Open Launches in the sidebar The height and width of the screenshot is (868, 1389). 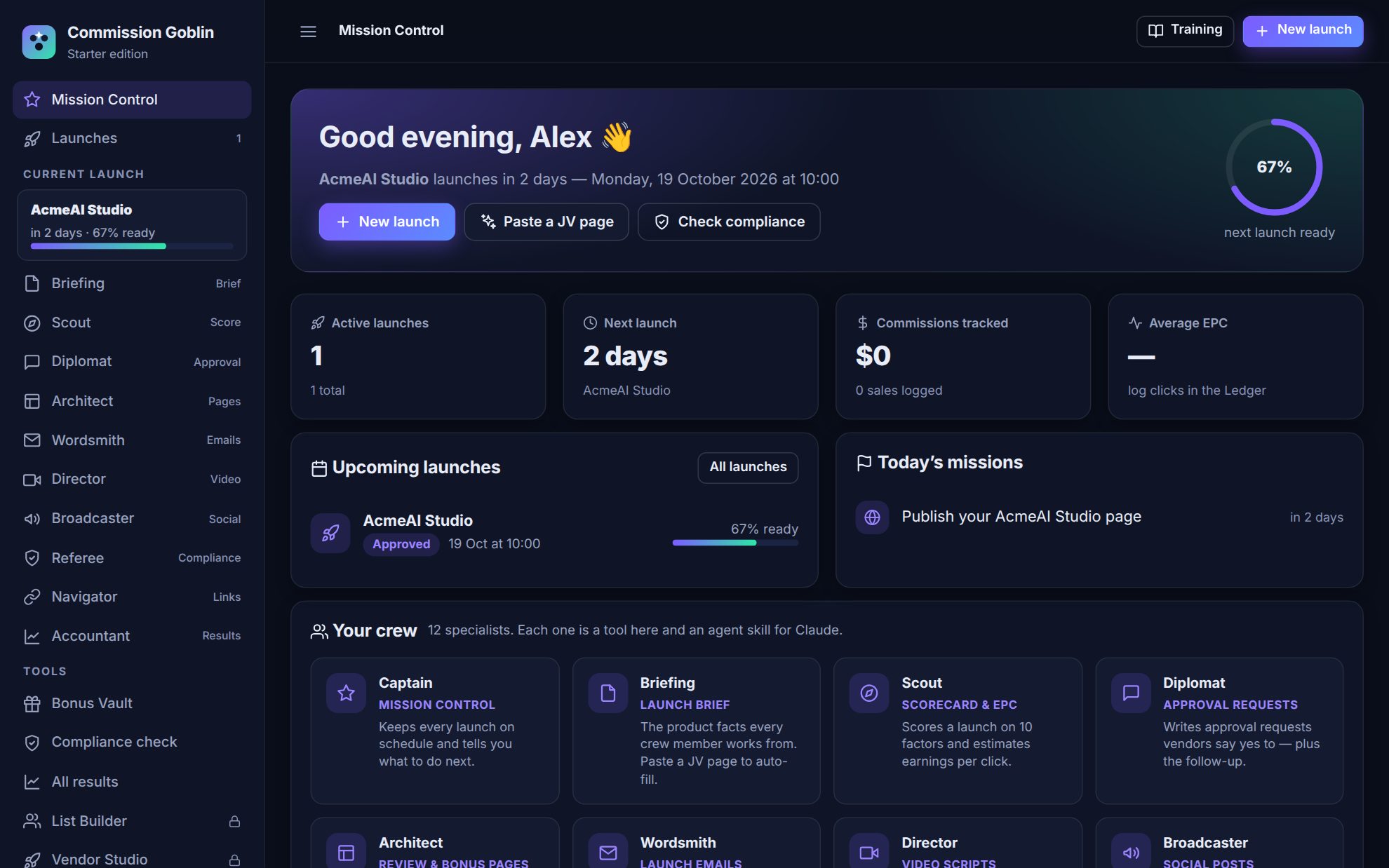click(x=132, y=138)
